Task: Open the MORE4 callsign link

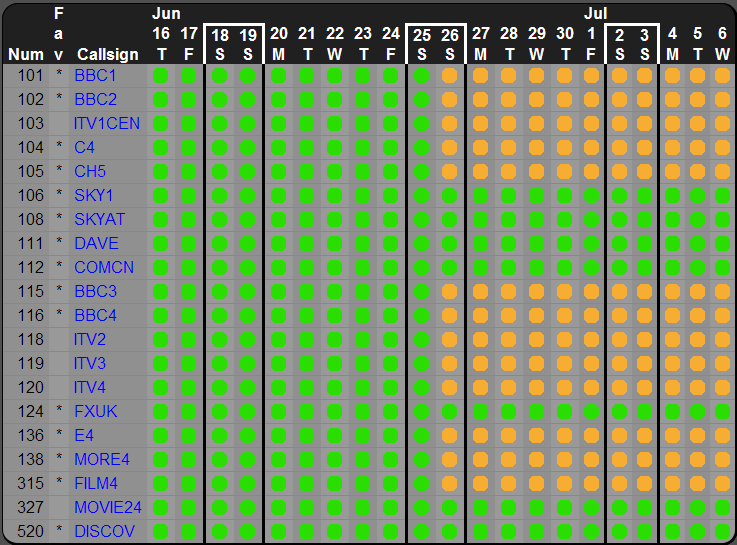Action: click(102, 459)
